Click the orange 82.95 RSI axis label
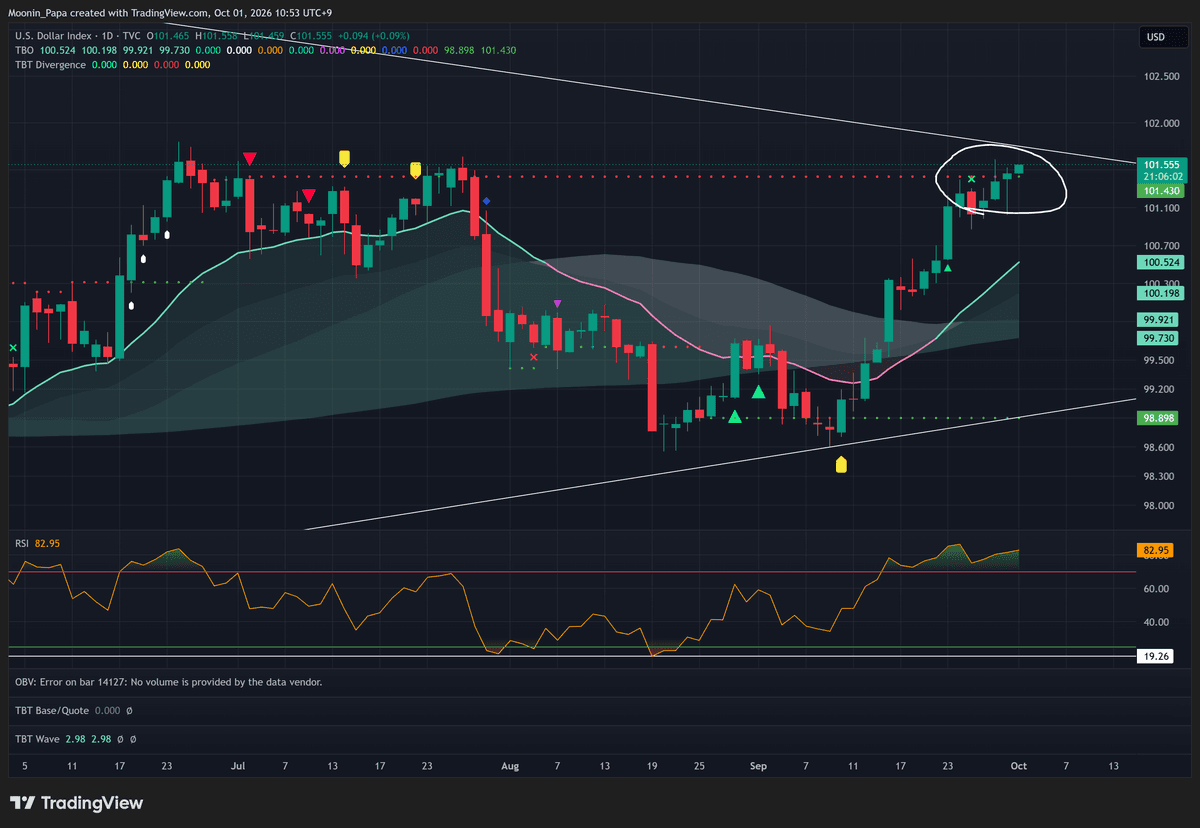This screenshot has height=828, width=1200. [1155, 550]
